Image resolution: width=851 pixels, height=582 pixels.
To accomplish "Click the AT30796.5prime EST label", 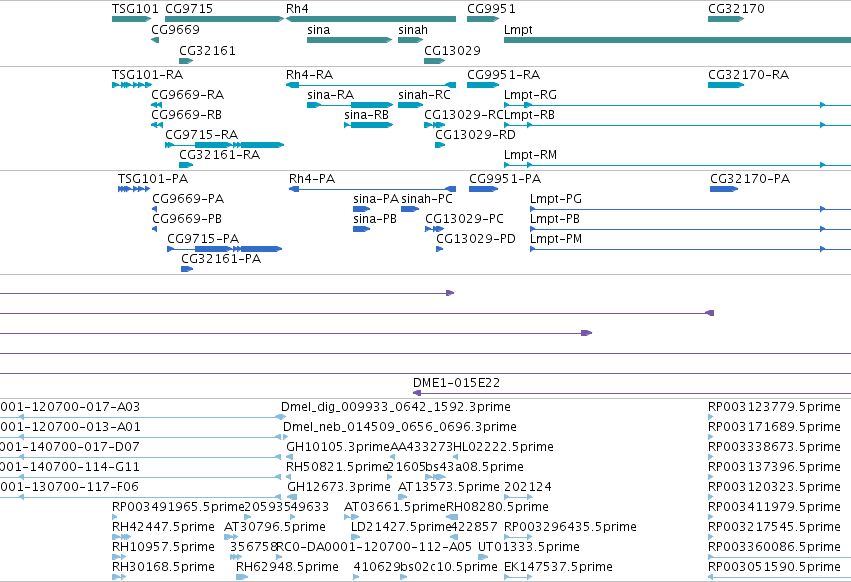I will click(275, 527).
